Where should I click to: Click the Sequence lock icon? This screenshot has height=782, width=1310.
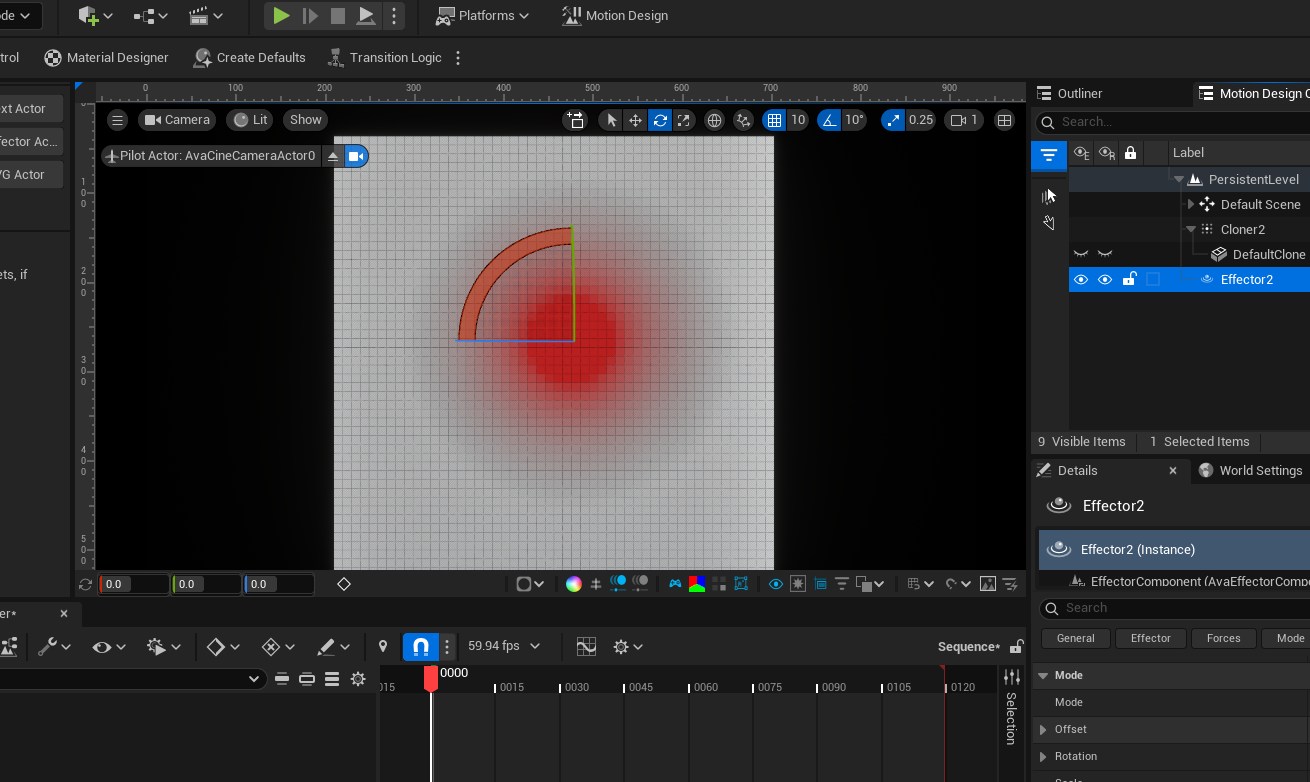(1016, 647)
